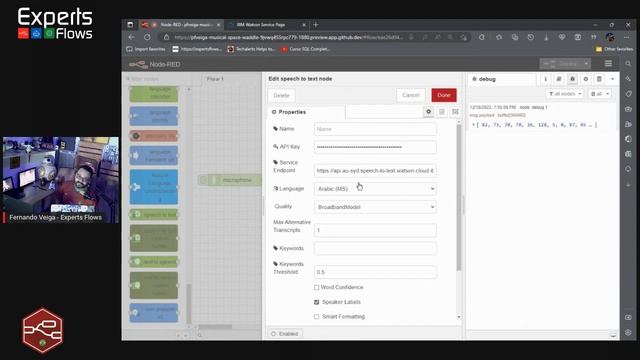
Task: Open the Quality dropdown set to BroadbandModel
Action: [x=375, y=207]
